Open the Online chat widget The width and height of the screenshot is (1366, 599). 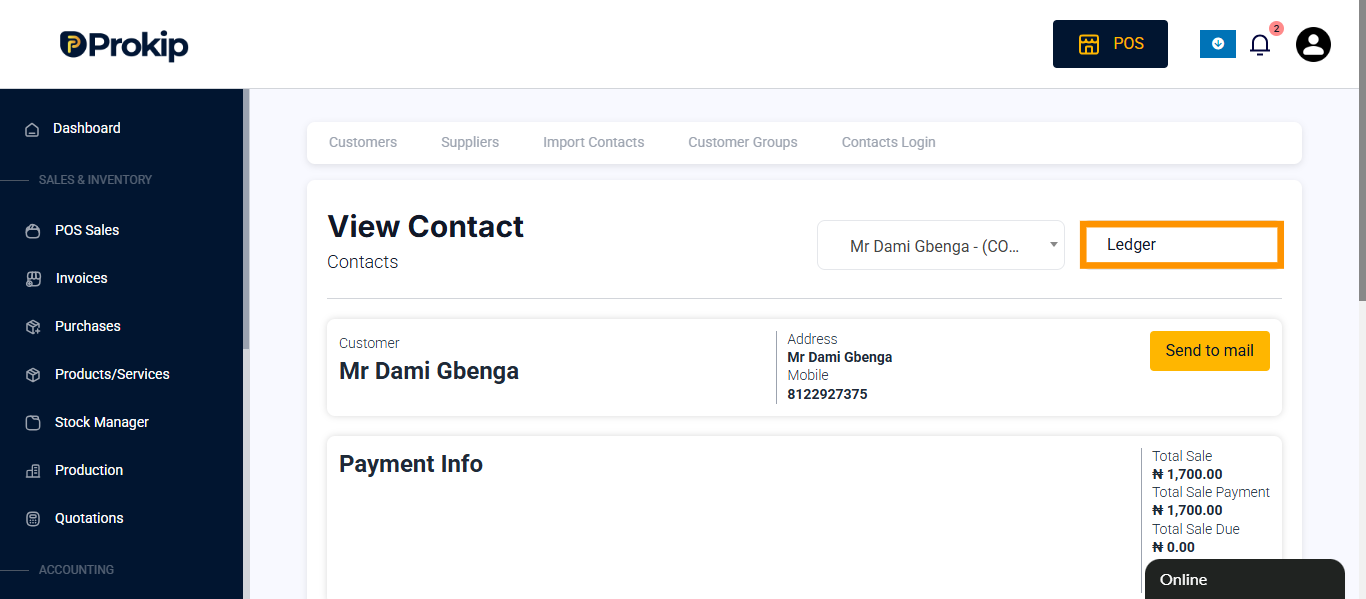[x=1244, y=580]
